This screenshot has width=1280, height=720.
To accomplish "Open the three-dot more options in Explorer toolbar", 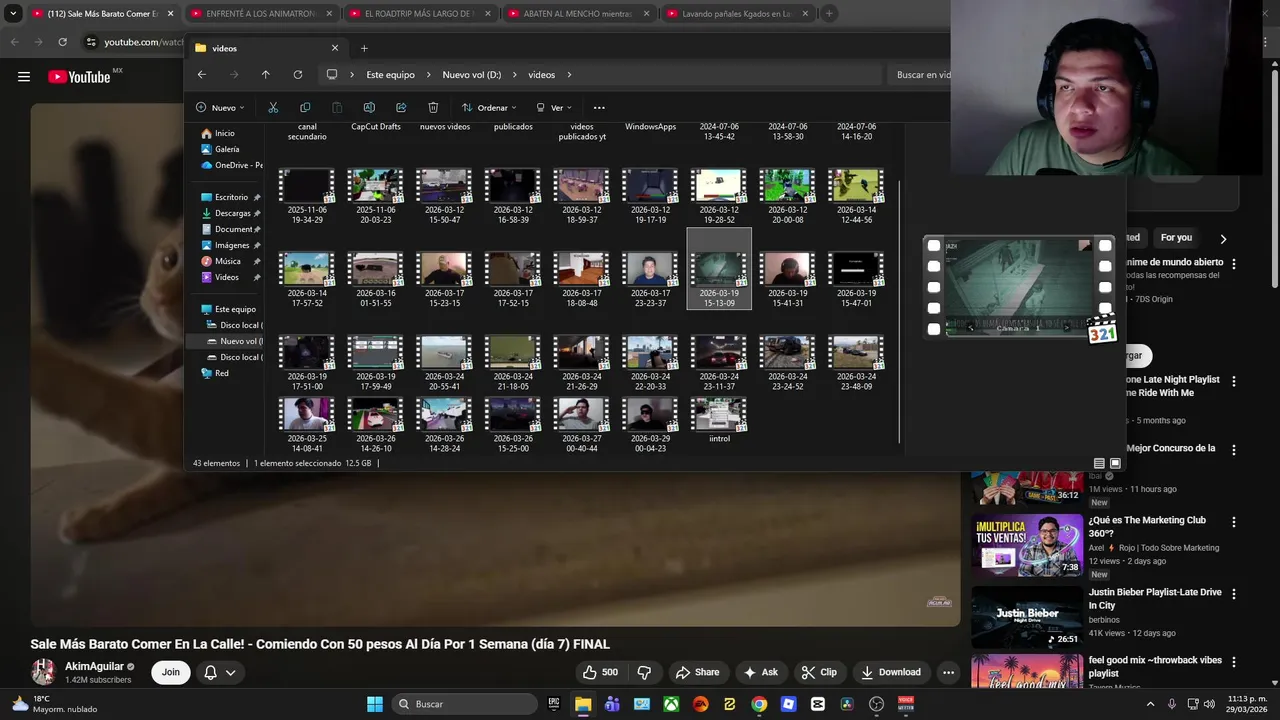I will [x=599, y=108].
